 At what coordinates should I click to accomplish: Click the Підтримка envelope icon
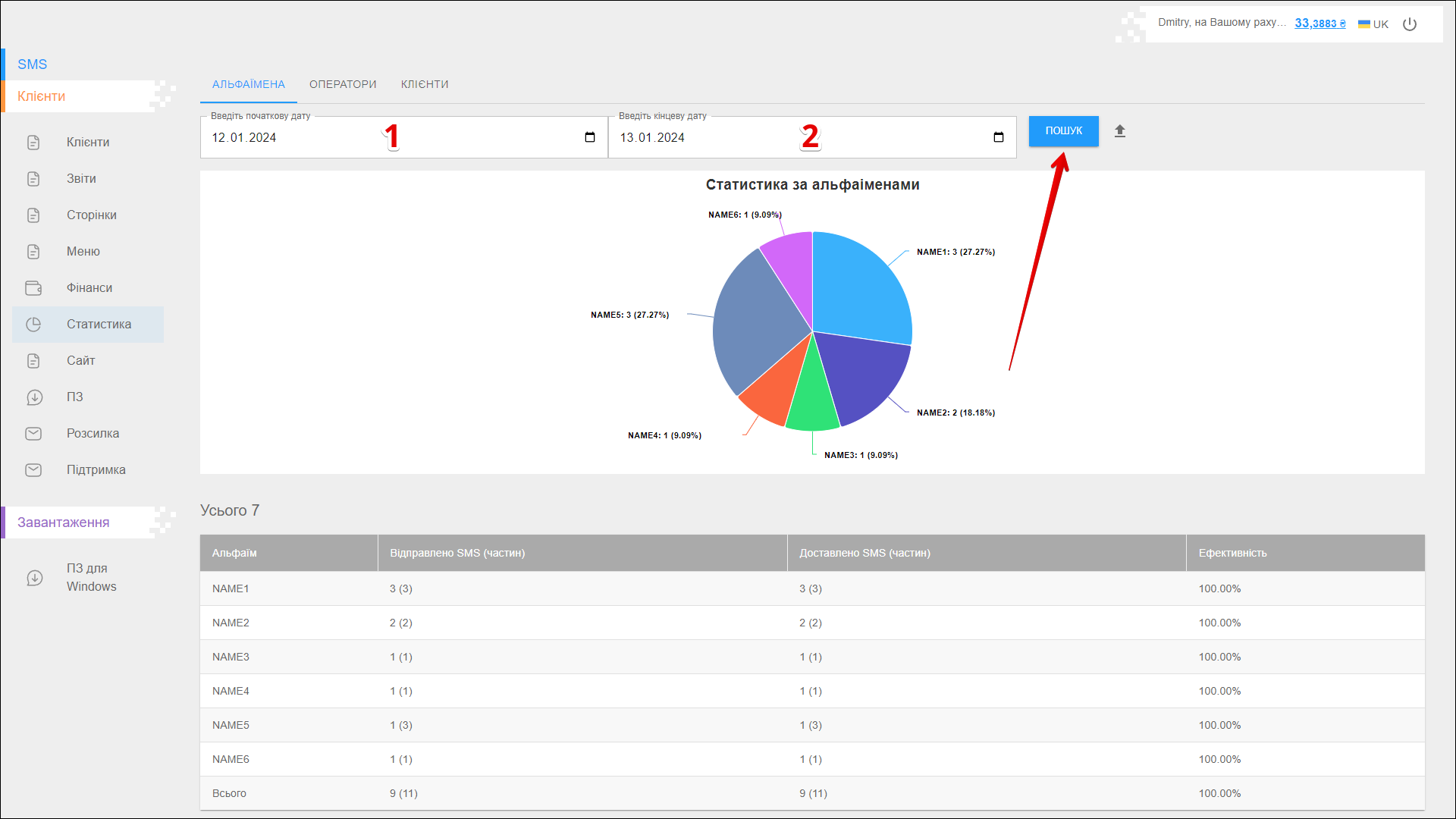pos(33,470)
